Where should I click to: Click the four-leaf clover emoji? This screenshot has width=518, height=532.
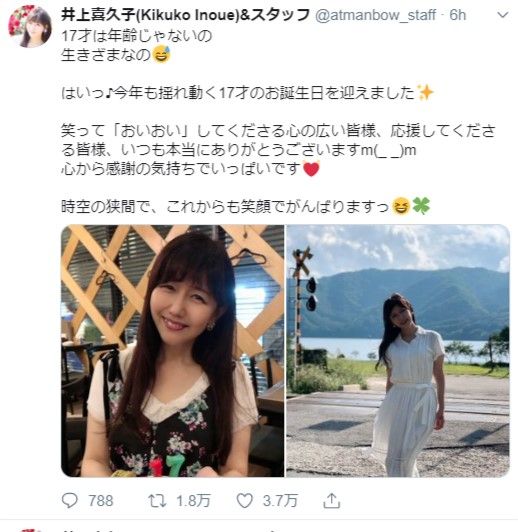(x=421, y=206)
